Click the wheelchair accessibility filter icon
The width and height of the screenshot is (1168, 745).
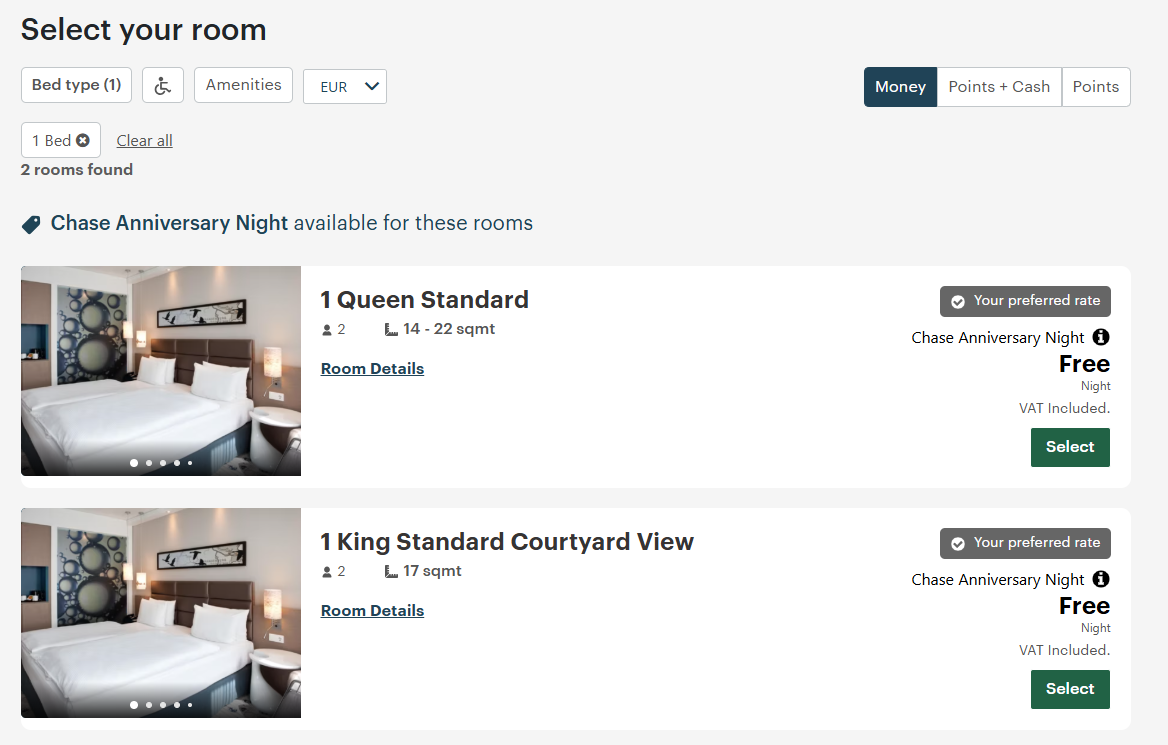coord(162,85)
